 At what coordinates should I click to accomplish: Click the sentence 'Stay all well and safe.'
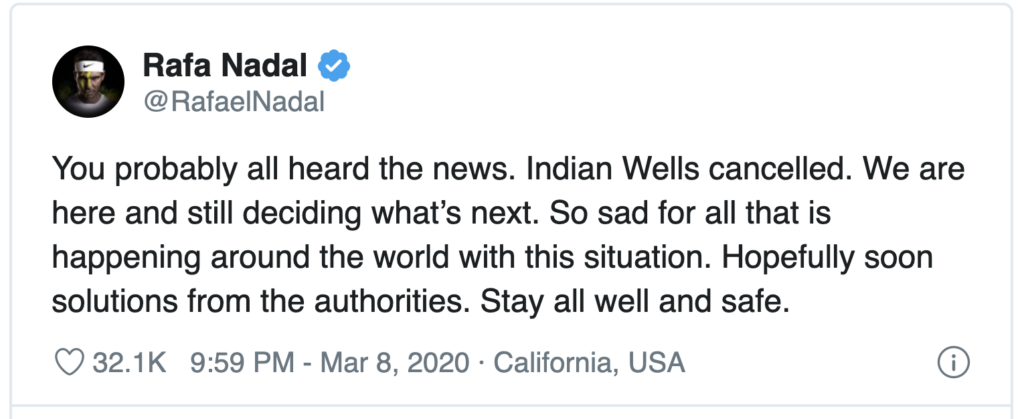[x=635, y=303]
